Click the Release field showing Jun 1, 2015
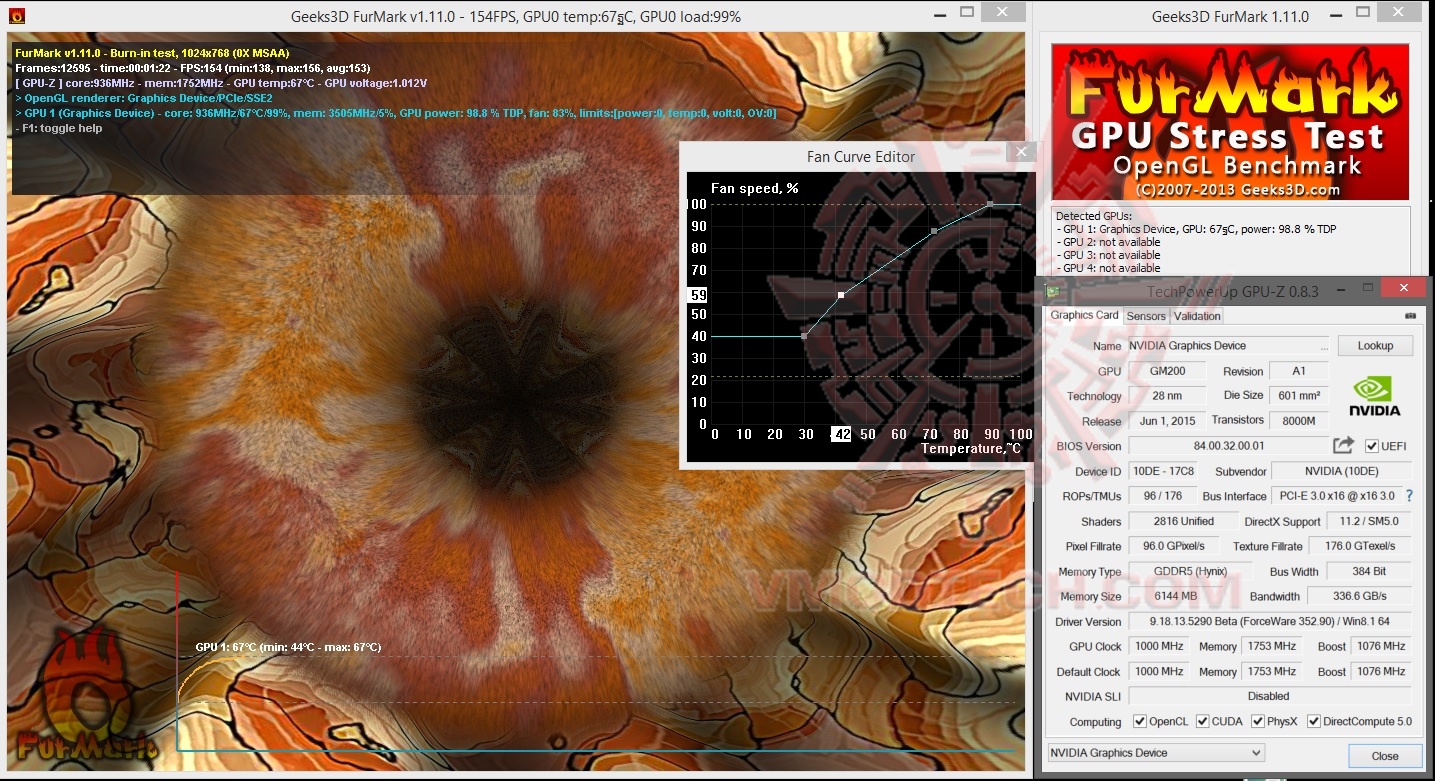The width and height of the screenshot is (1435, 781). [1167, 421]
